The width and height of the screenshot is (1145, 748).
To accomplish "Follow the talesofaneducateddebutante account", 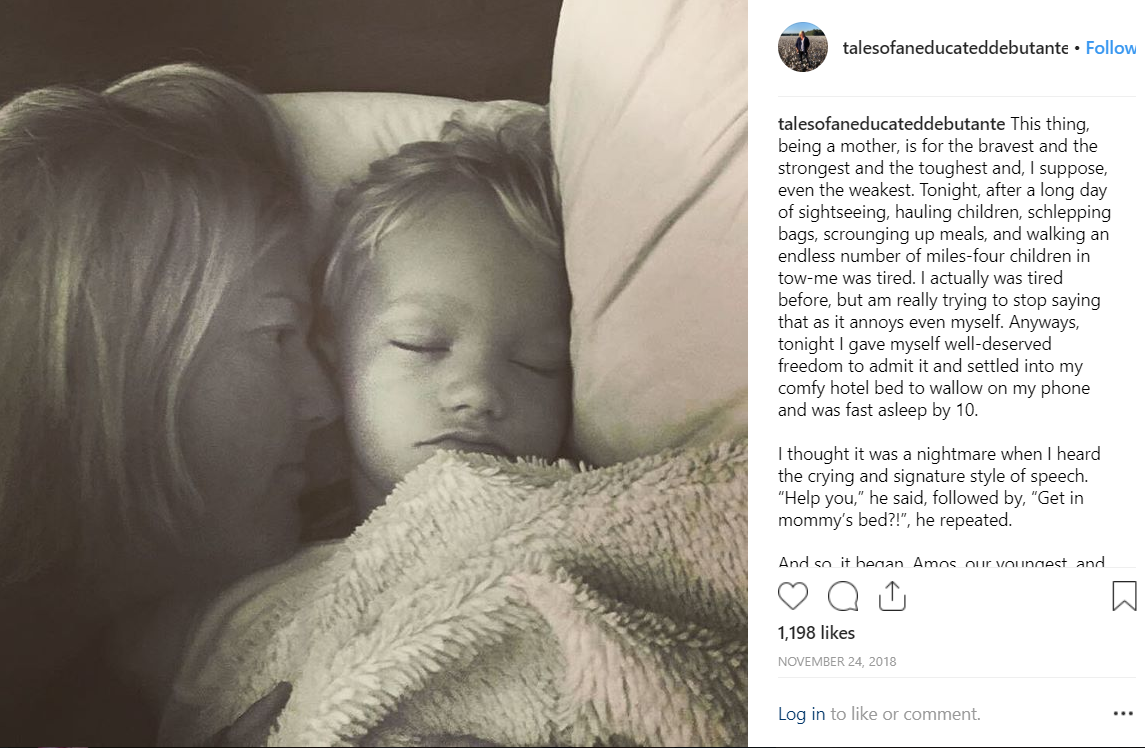I will [x=1110, y=48].
